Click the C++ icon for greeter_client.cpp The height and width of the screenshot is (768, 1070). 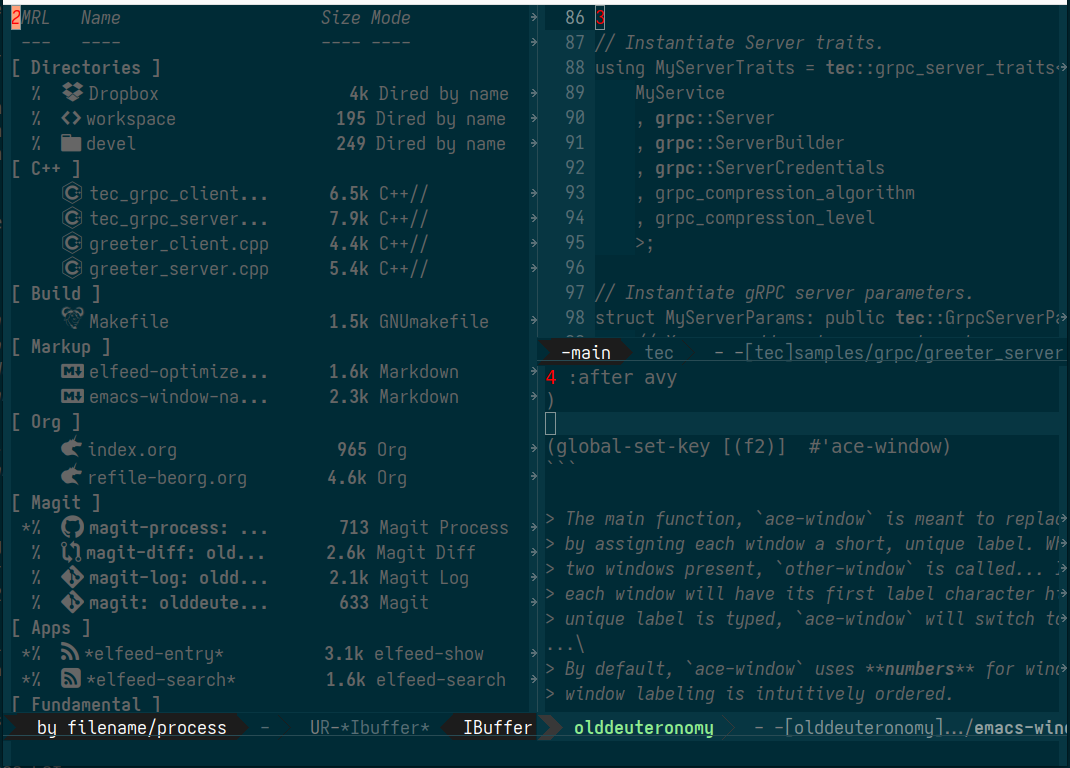pyautogui.click(x=72, y=244)
